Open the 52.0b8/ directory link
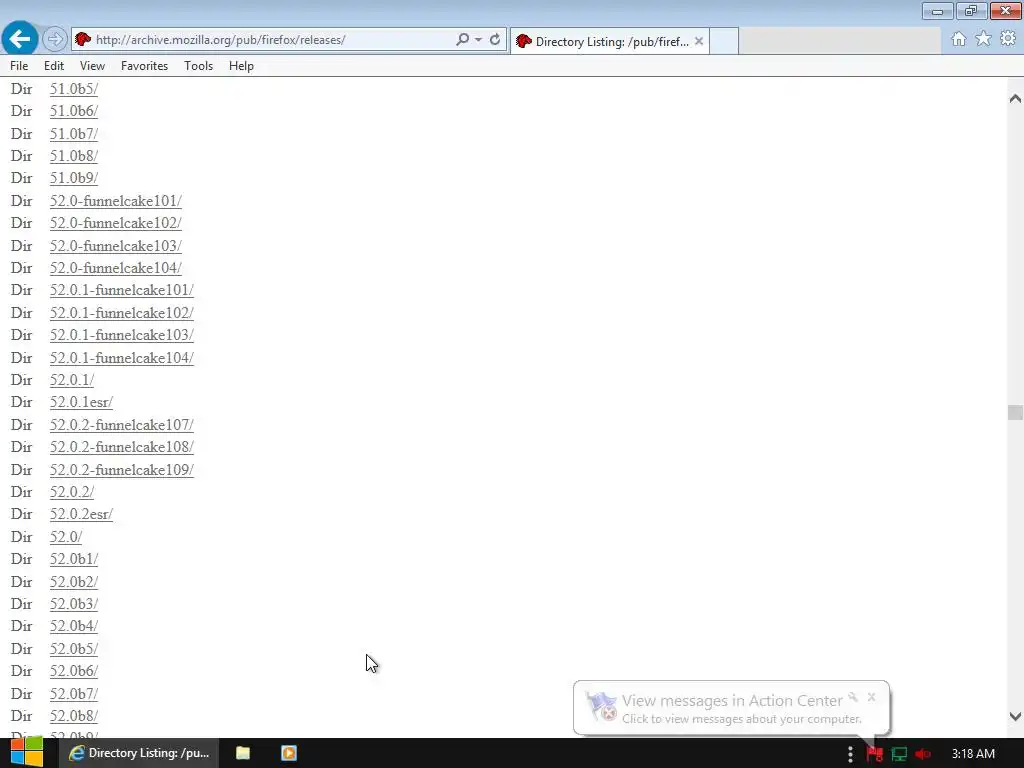Viewport: 1024px width, 768px height. (x=74, y=717)
